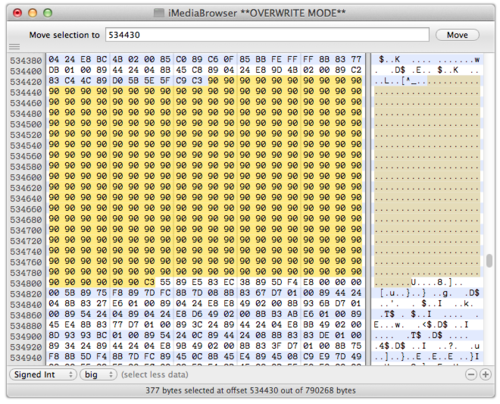This screenshot has width=500, height=404.
Task: Click byte EC in row 534800
Action: pyautogui.click(x=229, y=282)
